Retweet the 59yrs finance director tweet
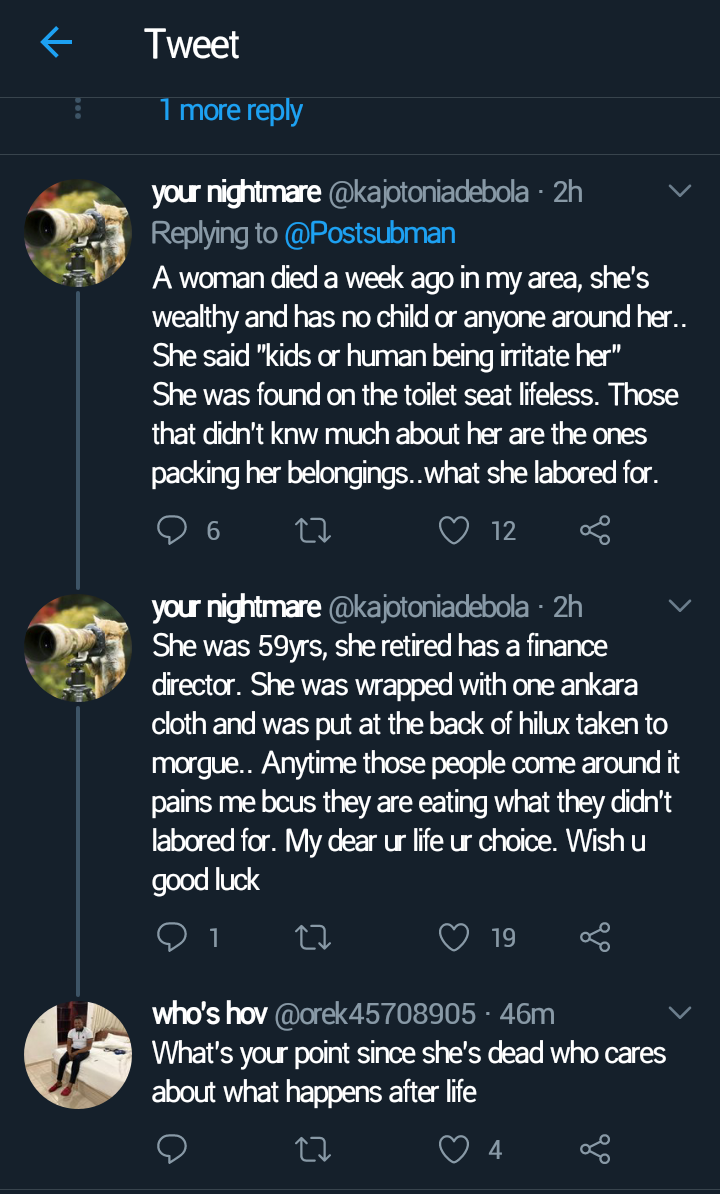Viewport: 720px width, 1194px height. click(314, 936)
